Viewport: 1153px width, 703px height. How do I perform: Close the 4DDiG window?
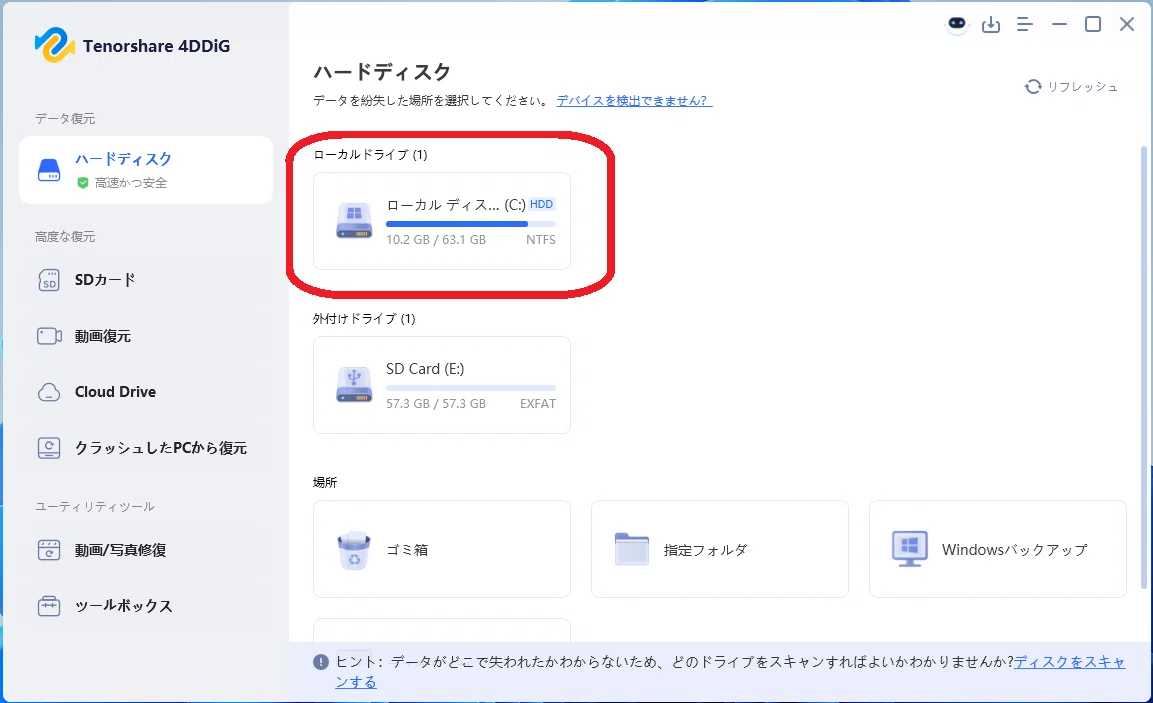[x=1127, y=24]
